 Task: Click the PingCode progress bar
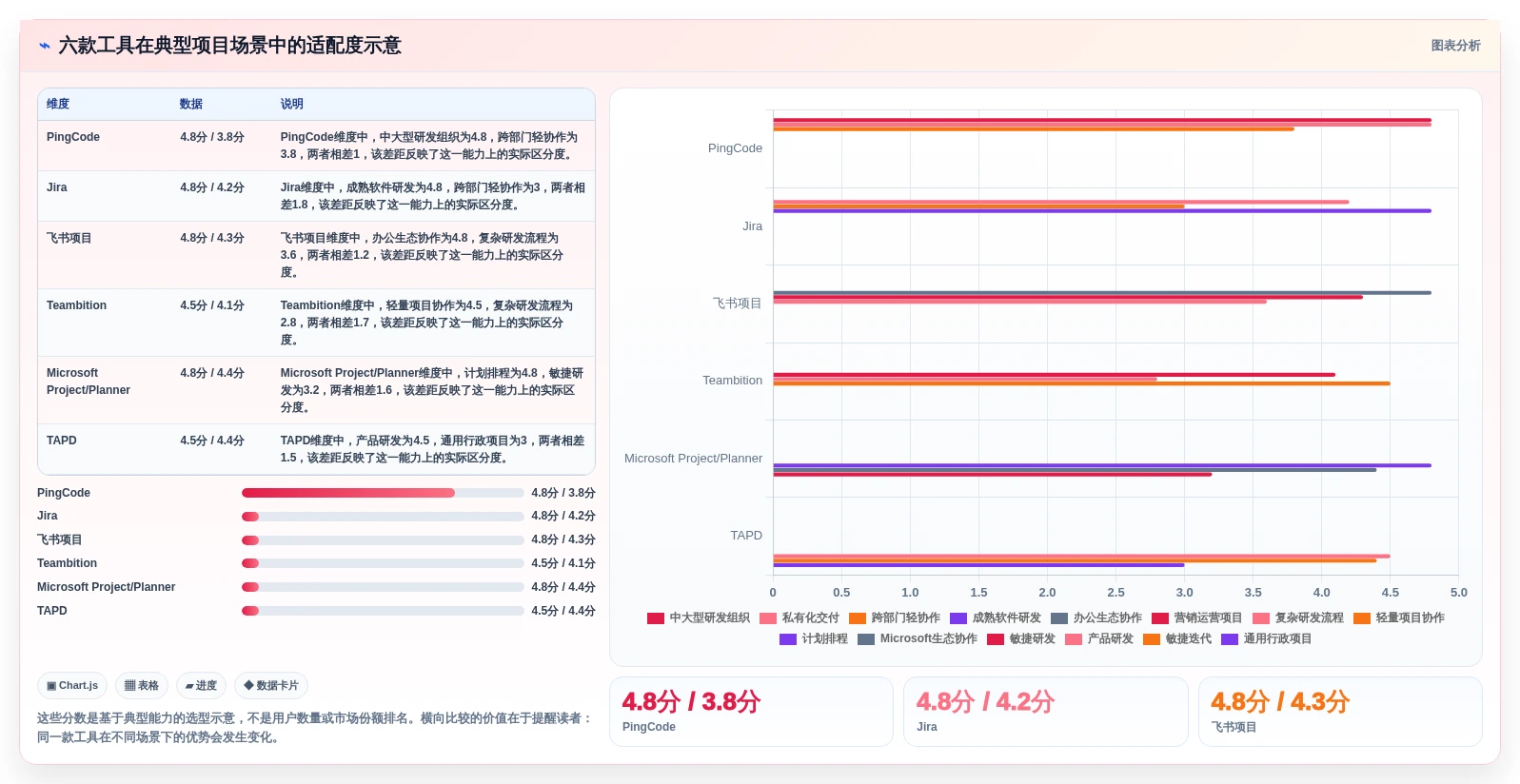point(383,493)
